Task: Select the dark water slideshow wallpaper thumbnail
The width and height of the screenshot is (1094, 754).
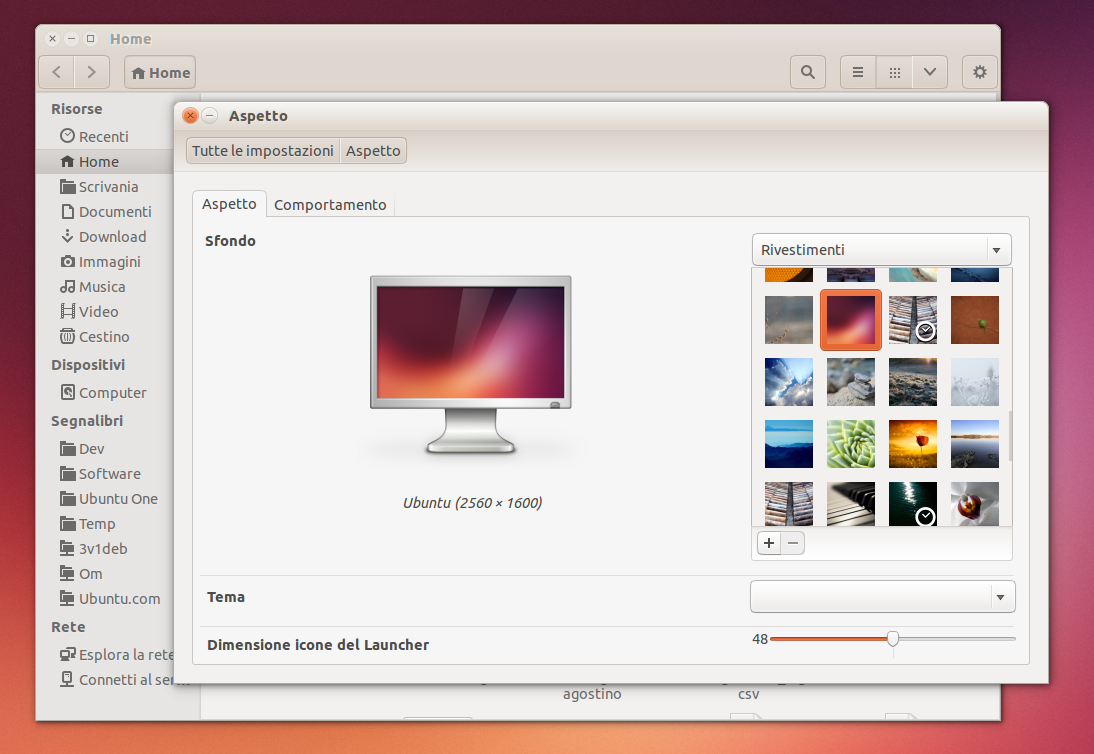Action: (913, 504)
